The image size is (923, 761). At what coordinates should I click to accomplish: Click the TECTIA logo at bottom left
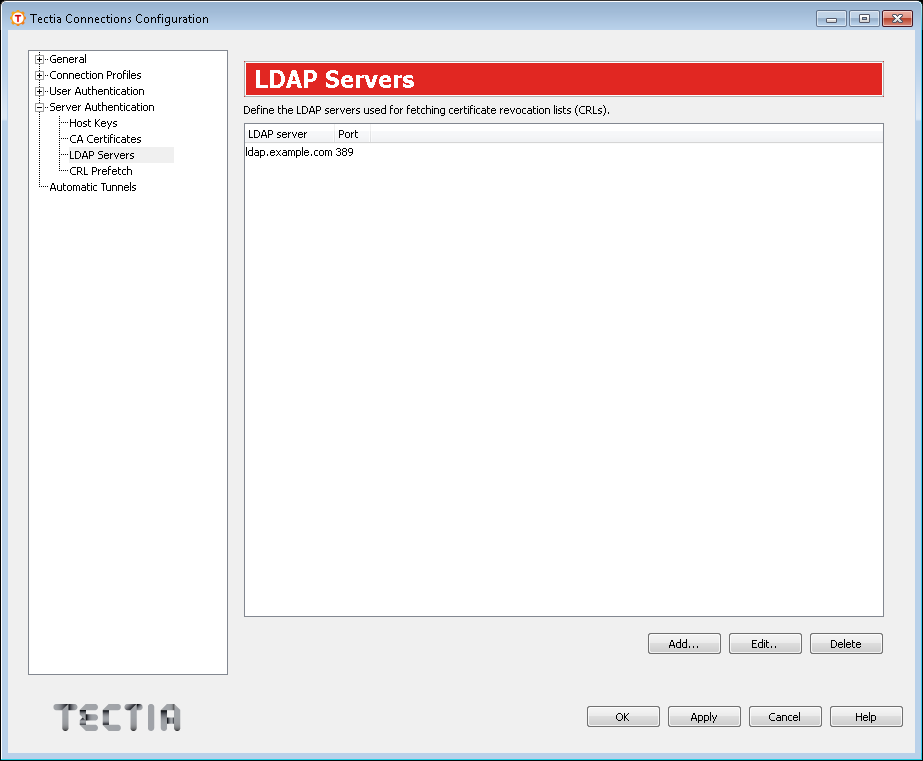pyautogui.click(x=116, y=717)
